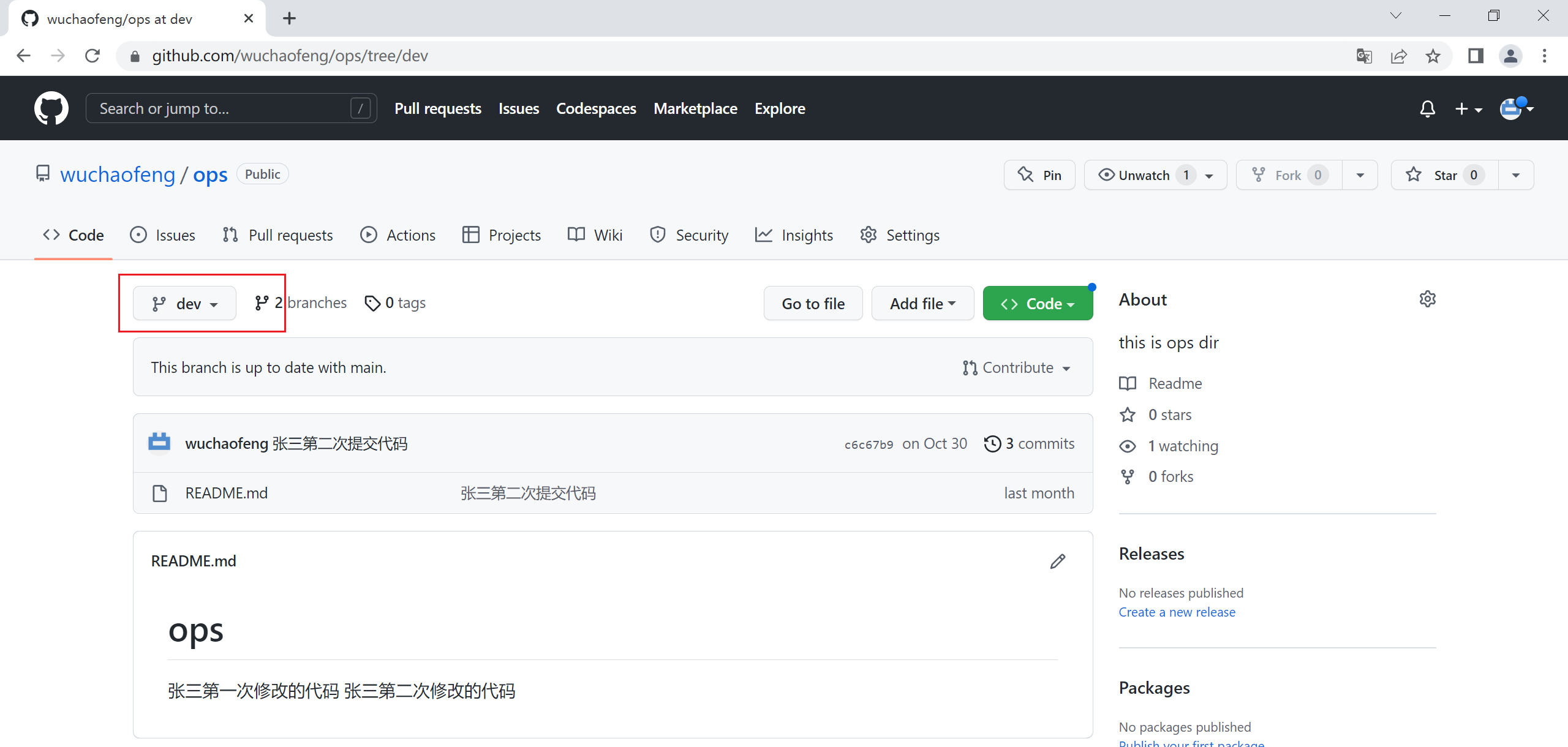The width and height of the screenshot is (1568, 747).
Task: Open the Add file dropdown
Action: tap(922, 304)
